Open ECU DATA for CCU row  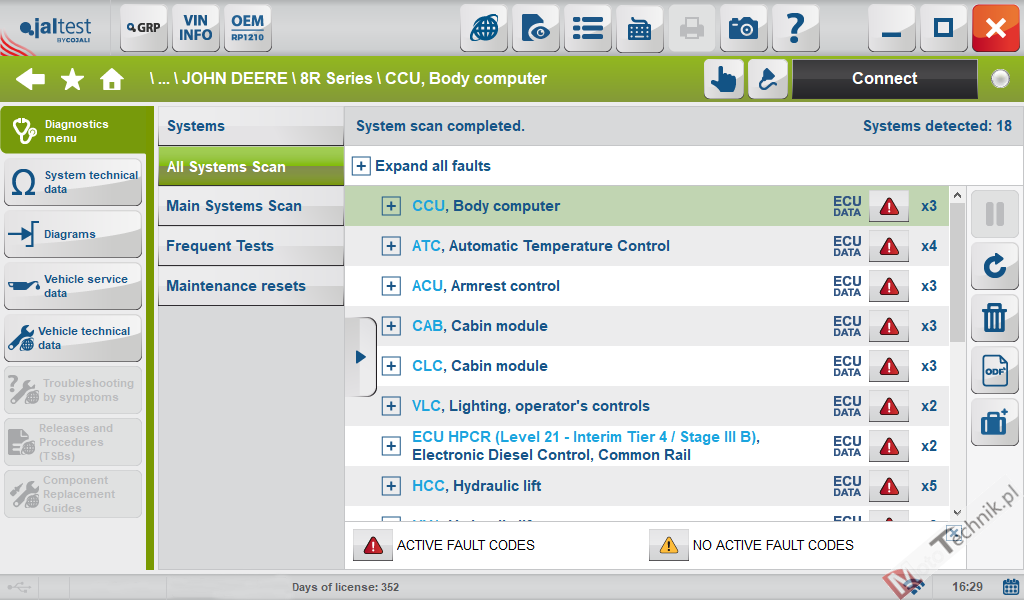point(847,206)
